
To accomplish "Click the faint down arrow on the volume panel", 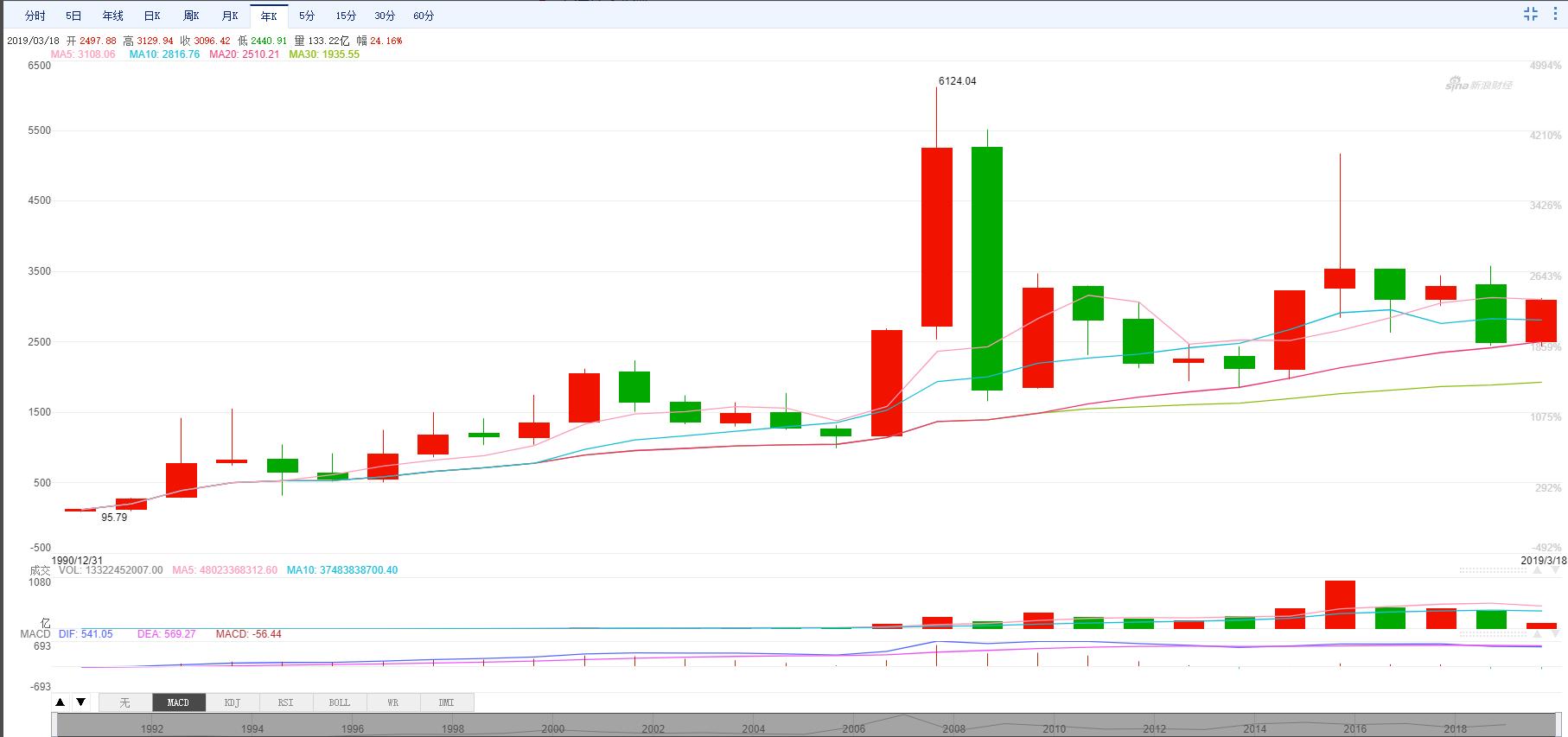I will (1555, 570).
